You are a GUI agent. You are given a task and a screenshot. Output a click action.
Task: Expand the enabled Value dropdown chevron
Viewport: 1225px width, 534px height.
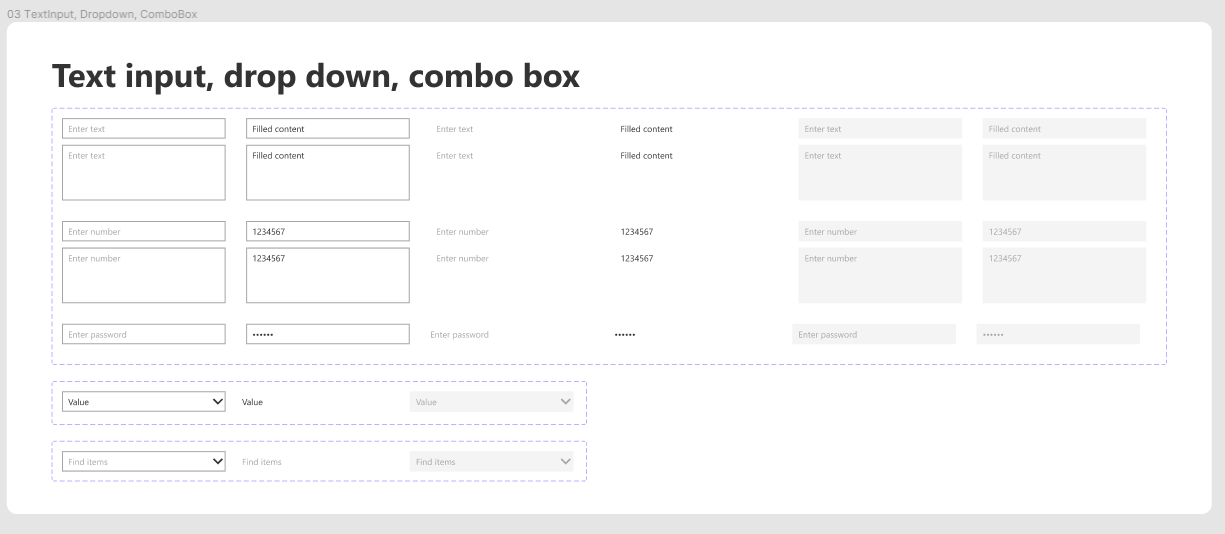pos(218,402)
